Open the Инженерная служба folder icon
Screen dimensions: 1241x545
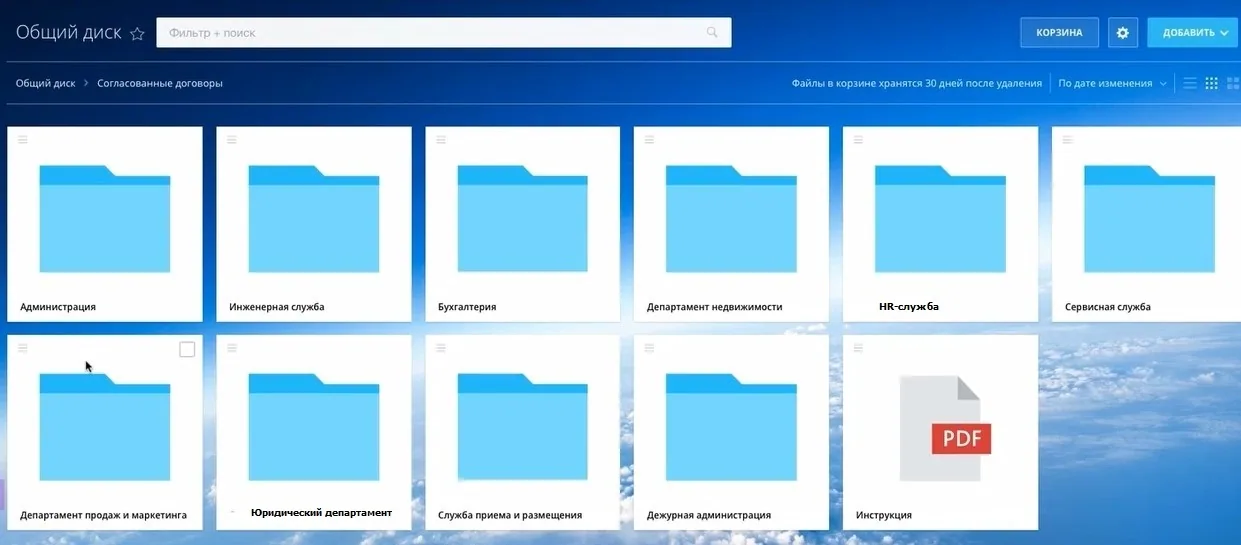314,219
